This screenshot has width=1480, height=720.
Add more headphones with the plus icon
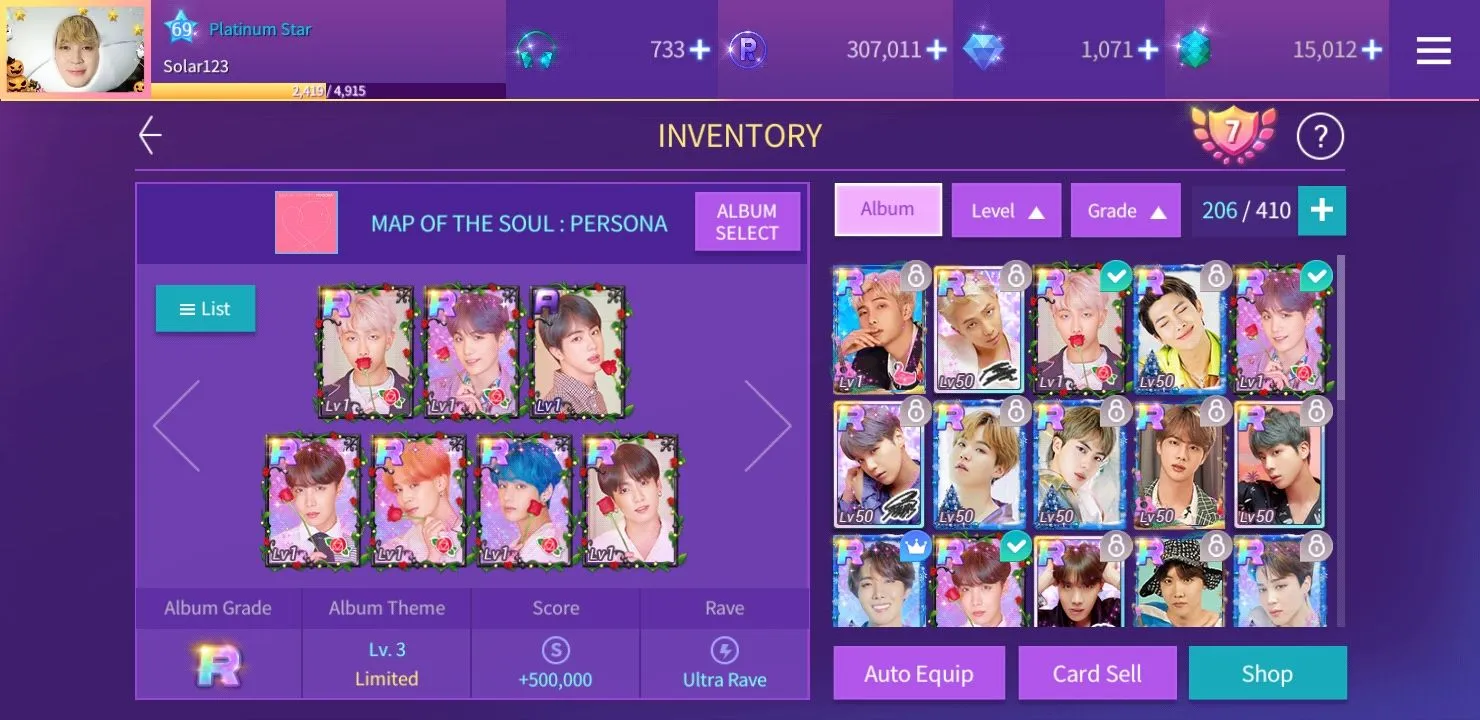click(699, 49)
